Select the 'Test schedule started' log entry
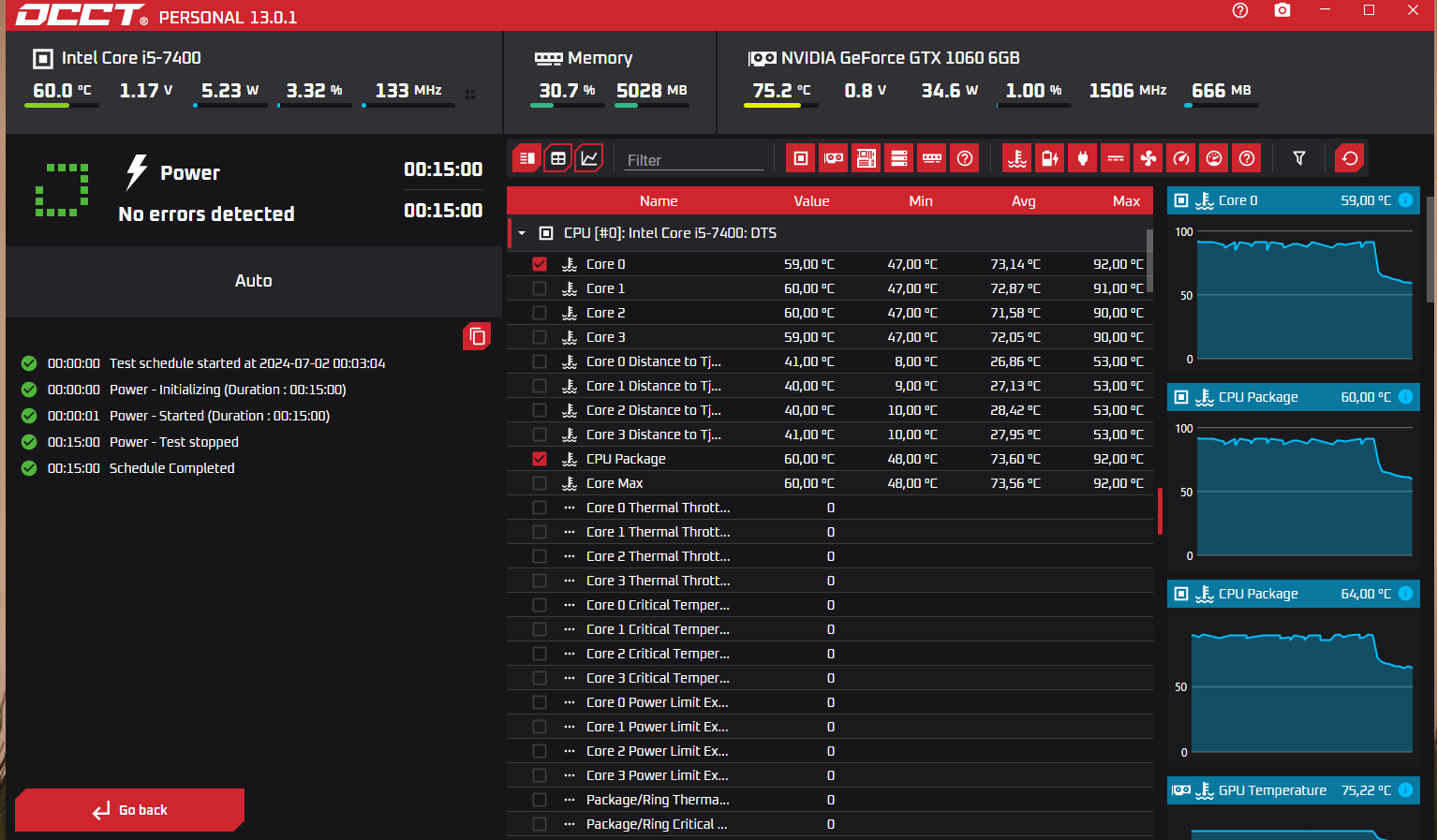Viewport: 1437px width, 840px height. click(x=247, y=363)
